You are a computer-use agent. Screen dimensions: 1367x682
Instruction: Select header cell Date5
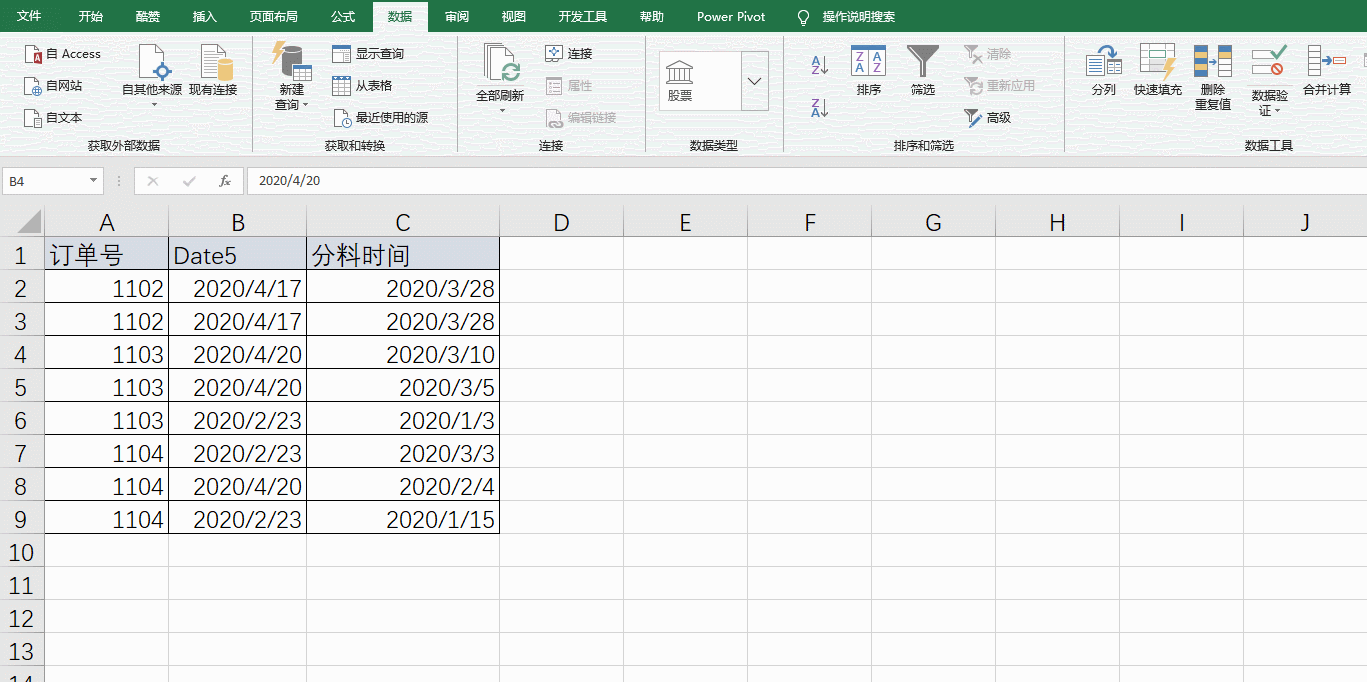tap(237, 255)
